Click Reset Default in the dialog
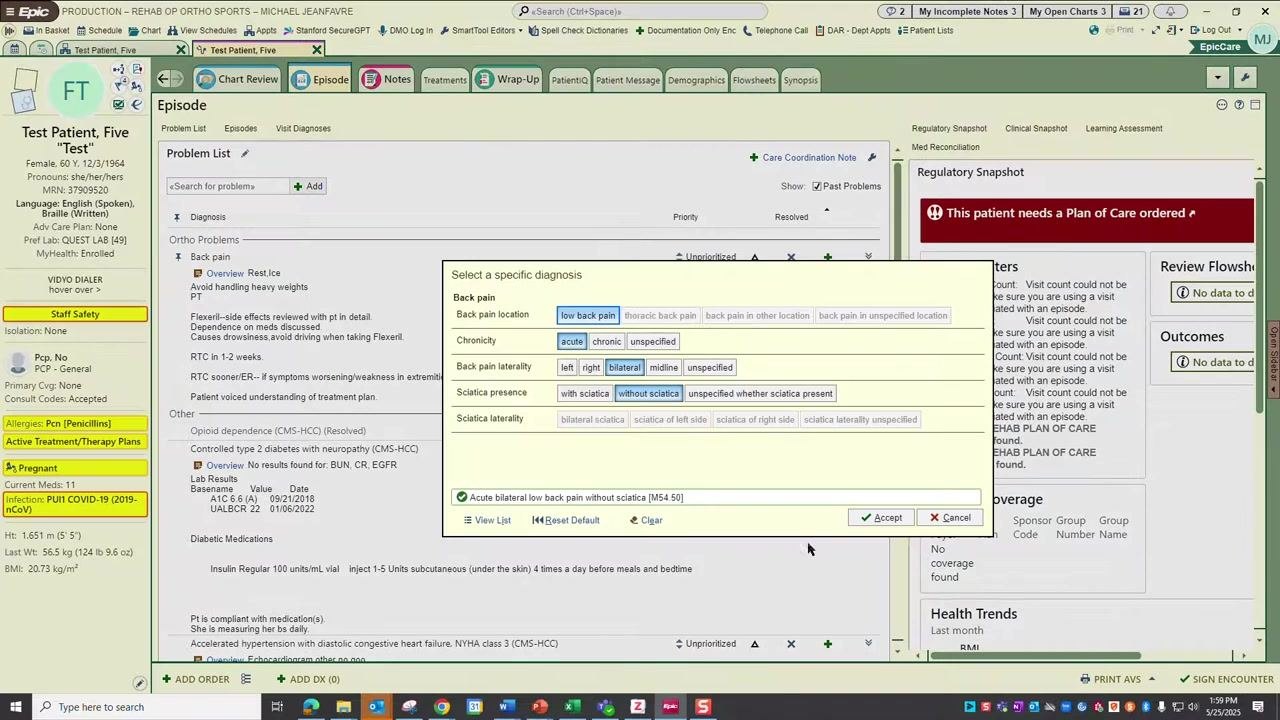 pyautogui.click(x=566, y=520)
